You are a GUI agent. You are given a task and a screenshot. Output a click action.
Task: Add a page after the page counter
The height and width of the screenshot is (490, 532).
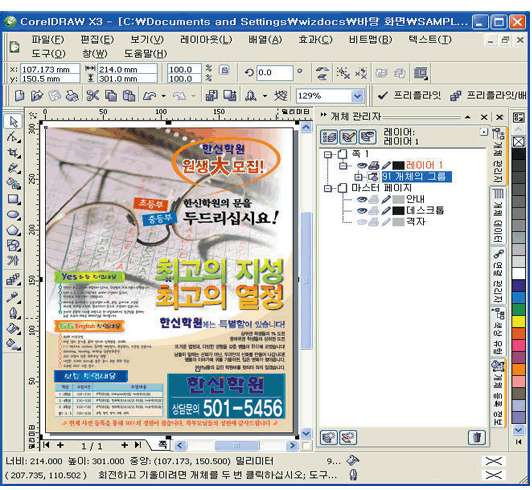(125, 445)
